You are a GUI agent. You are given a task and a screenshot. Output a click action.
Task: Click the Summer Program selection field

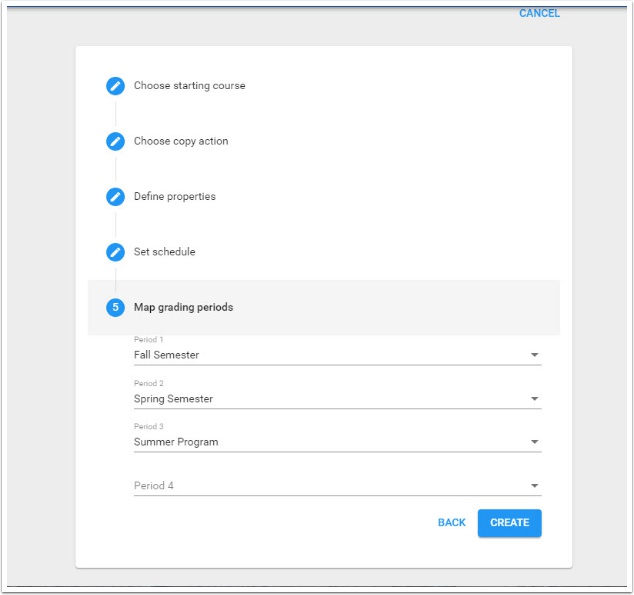click(320, 442)
